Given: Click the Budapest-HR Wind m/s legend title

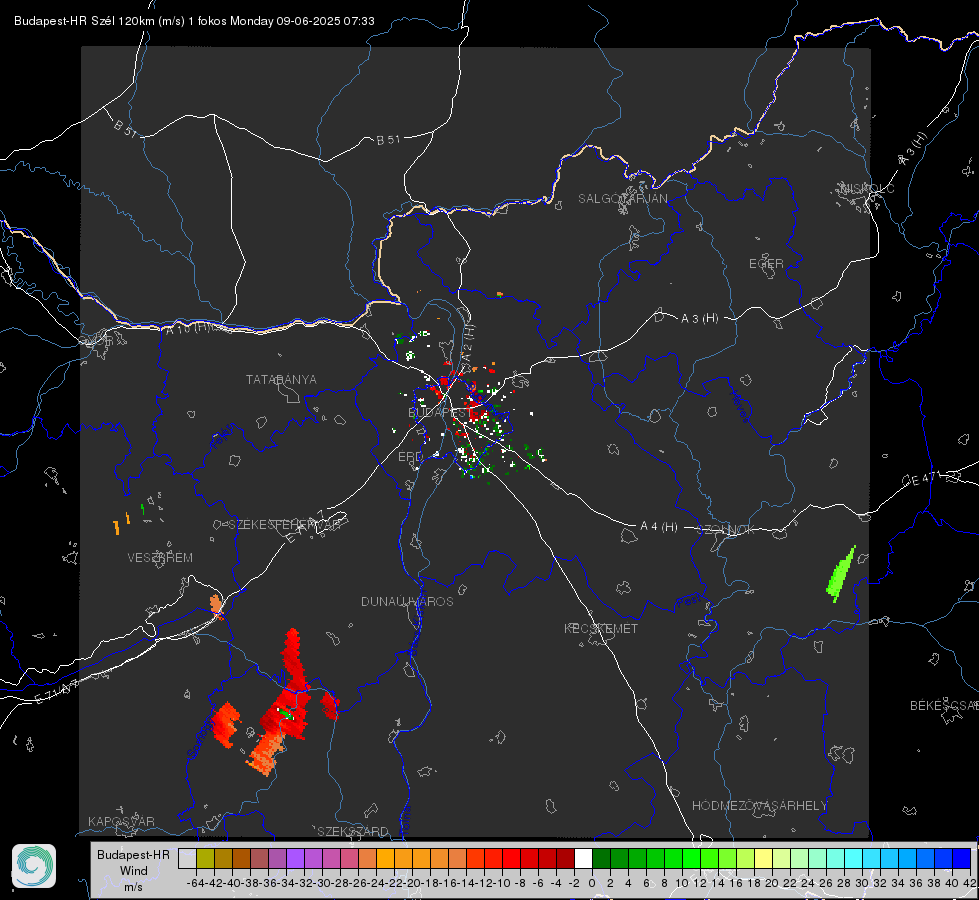Looking at the screenshot, I should (x=133, y=870).
